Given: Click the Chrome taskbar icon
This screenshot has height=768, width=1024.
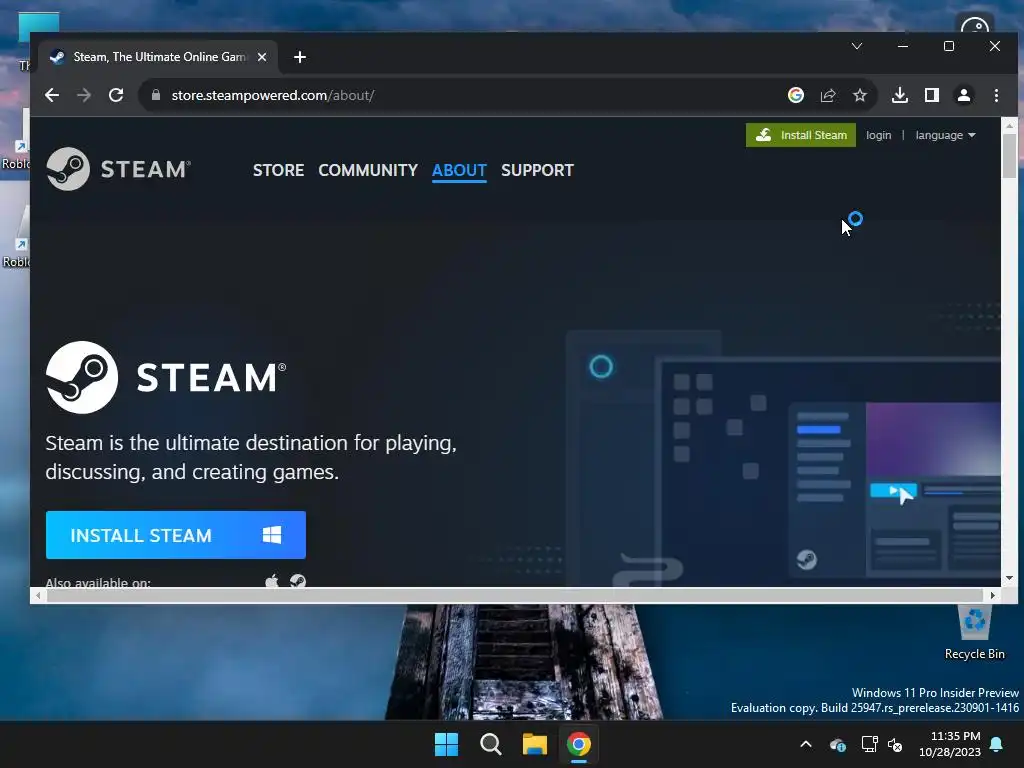Looking at the screenshot, I should click(x=579, y=744).
